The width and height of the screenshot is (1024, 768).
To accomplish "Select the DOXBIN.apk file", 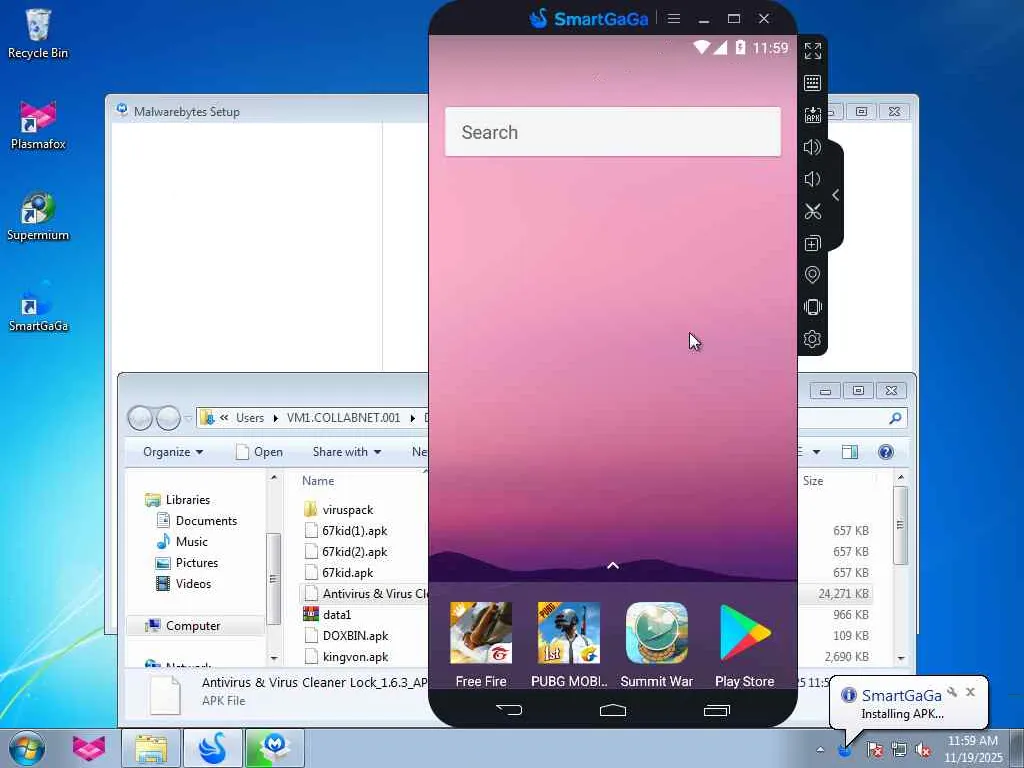I will (355, 635).
